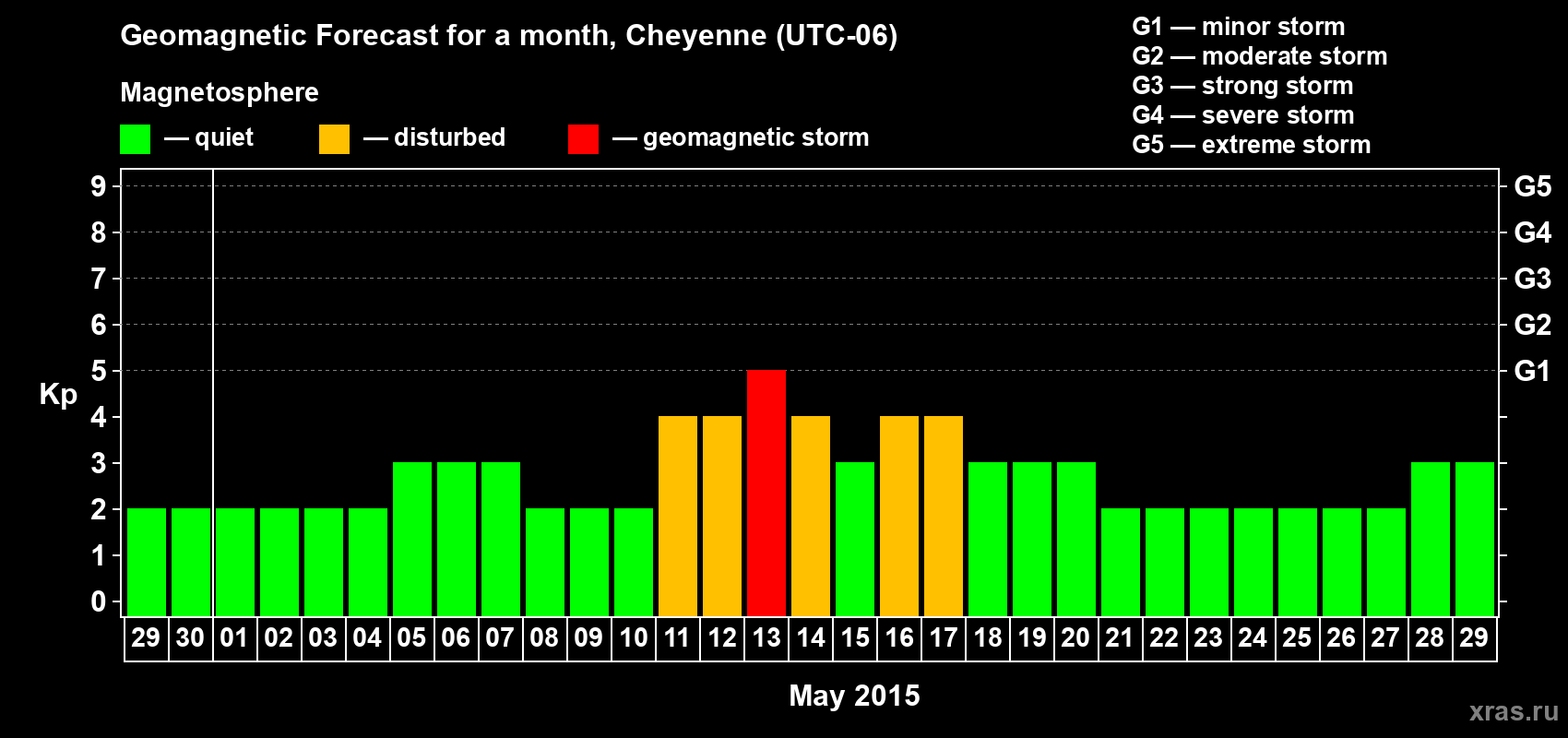Select the green bar for day 06
This screenshot has width=1568, height=738.
(457, 539)
